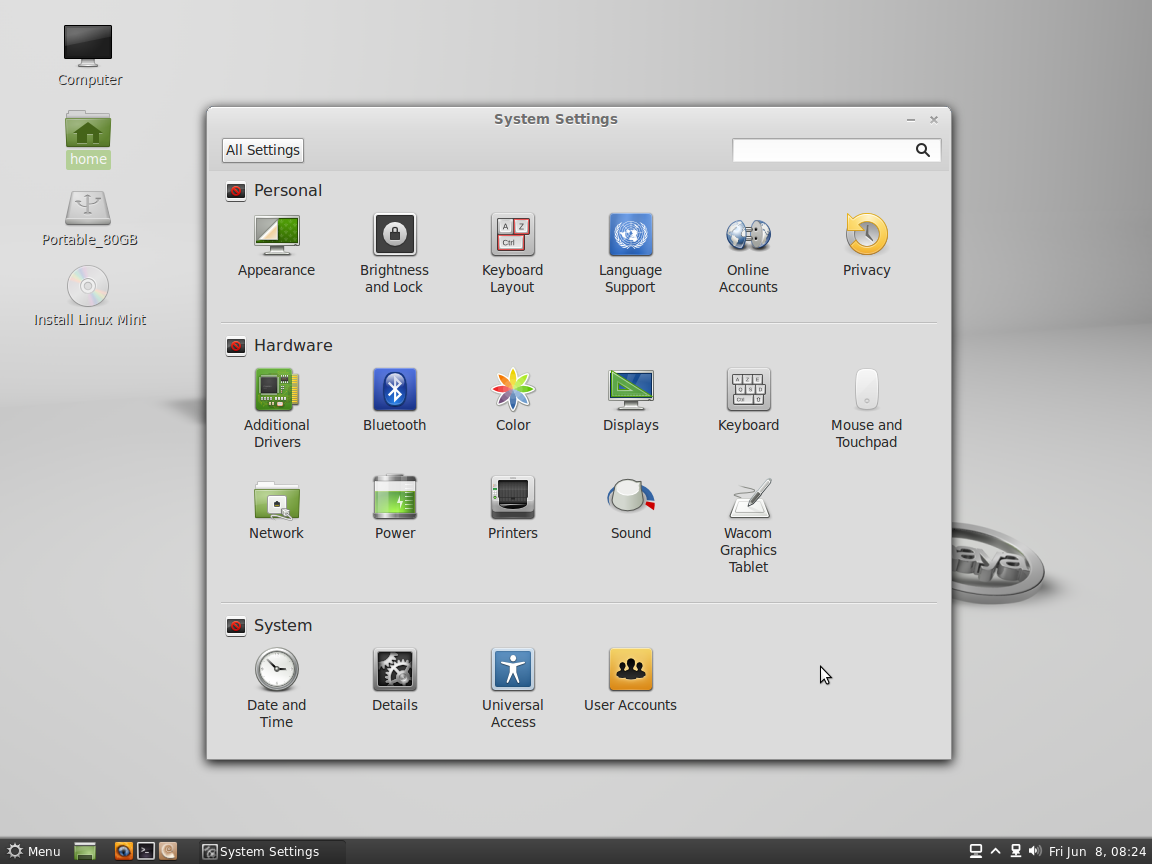Open the Color management panel
The width and height of the screenshot is (1152, 864).
[512, 401]
